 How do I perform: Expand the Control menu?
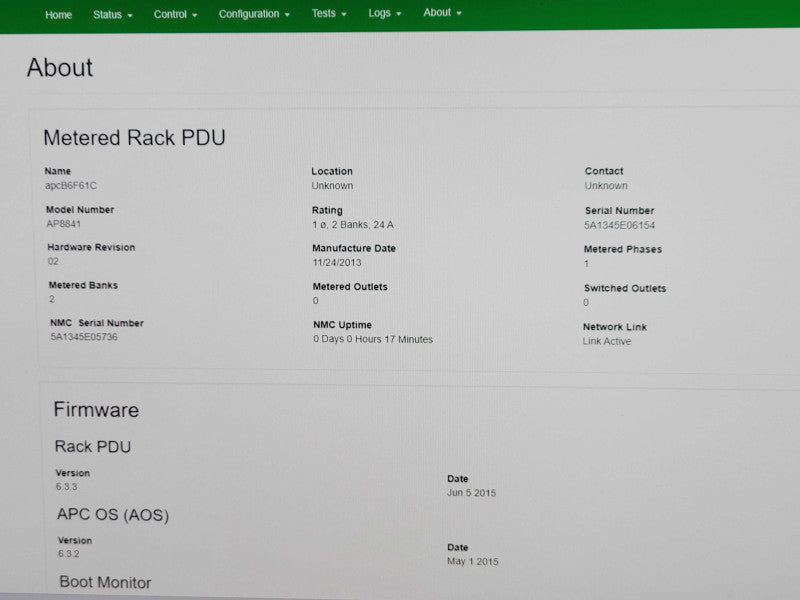pyautogui.click(x=175, y=14)
